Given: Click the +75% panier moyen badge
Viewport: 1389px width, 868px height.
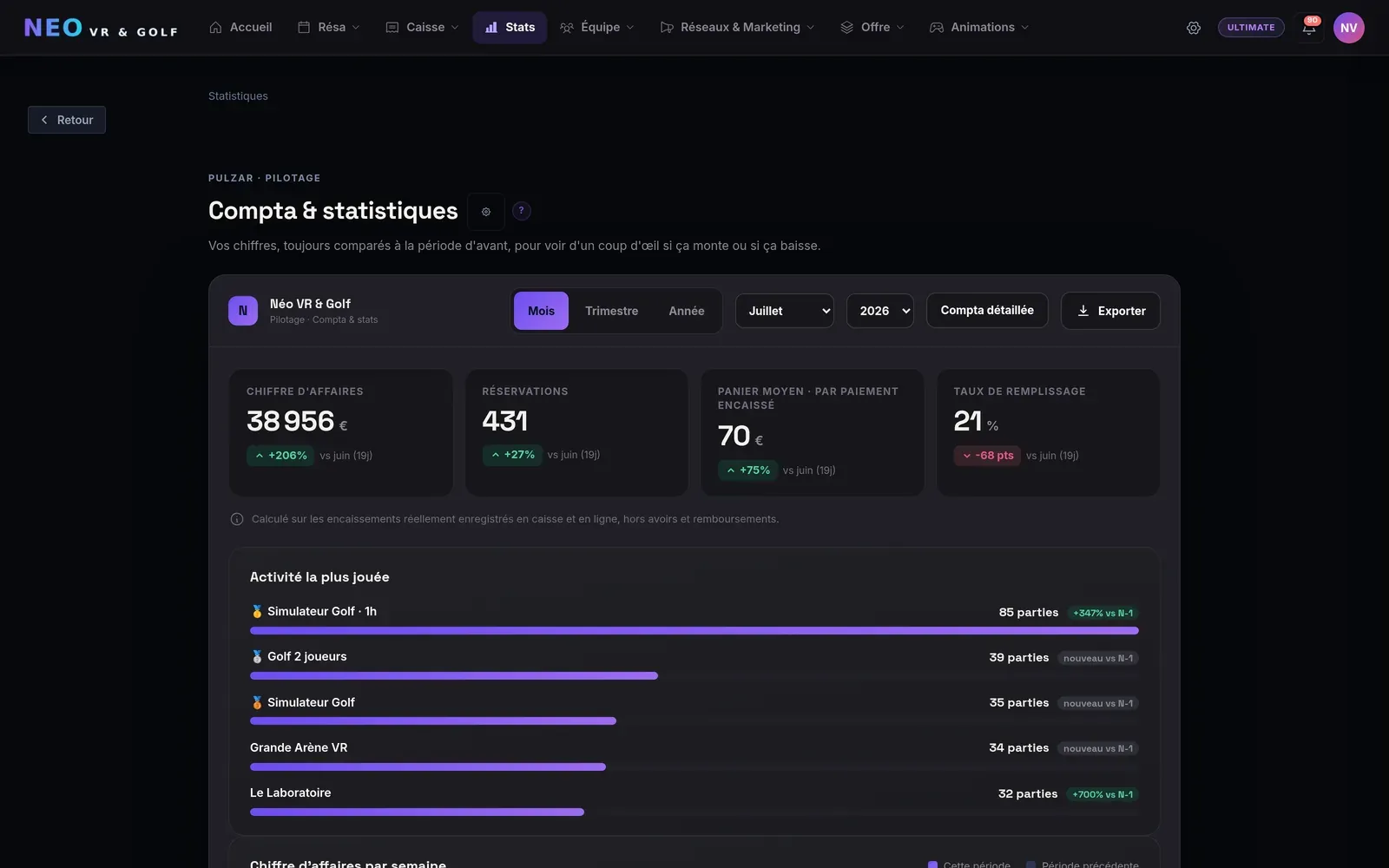Looking at the screenshot, I should point(747,470).
